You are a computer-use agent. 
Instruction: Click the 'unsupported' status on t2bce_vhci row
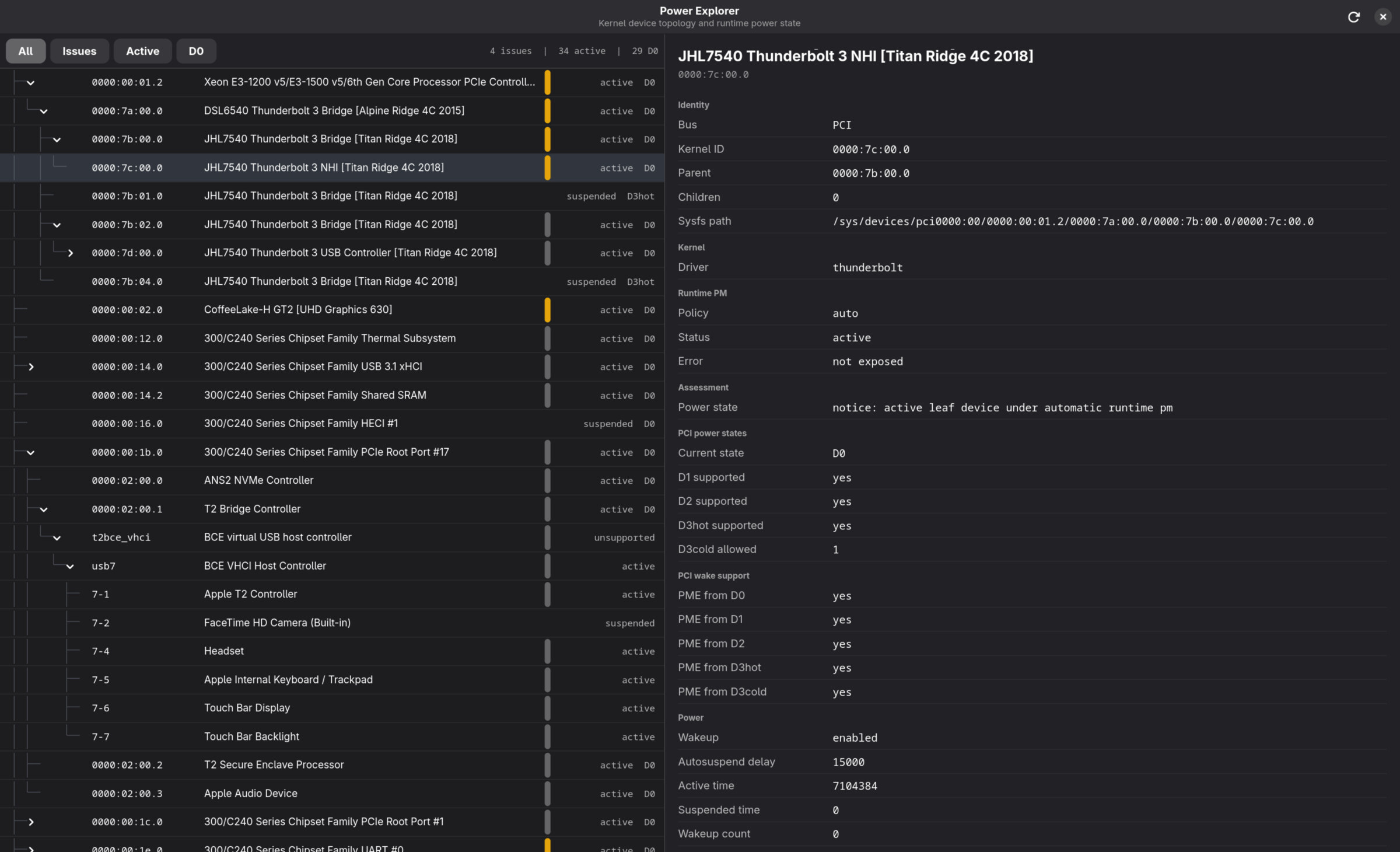coord(624,538)
